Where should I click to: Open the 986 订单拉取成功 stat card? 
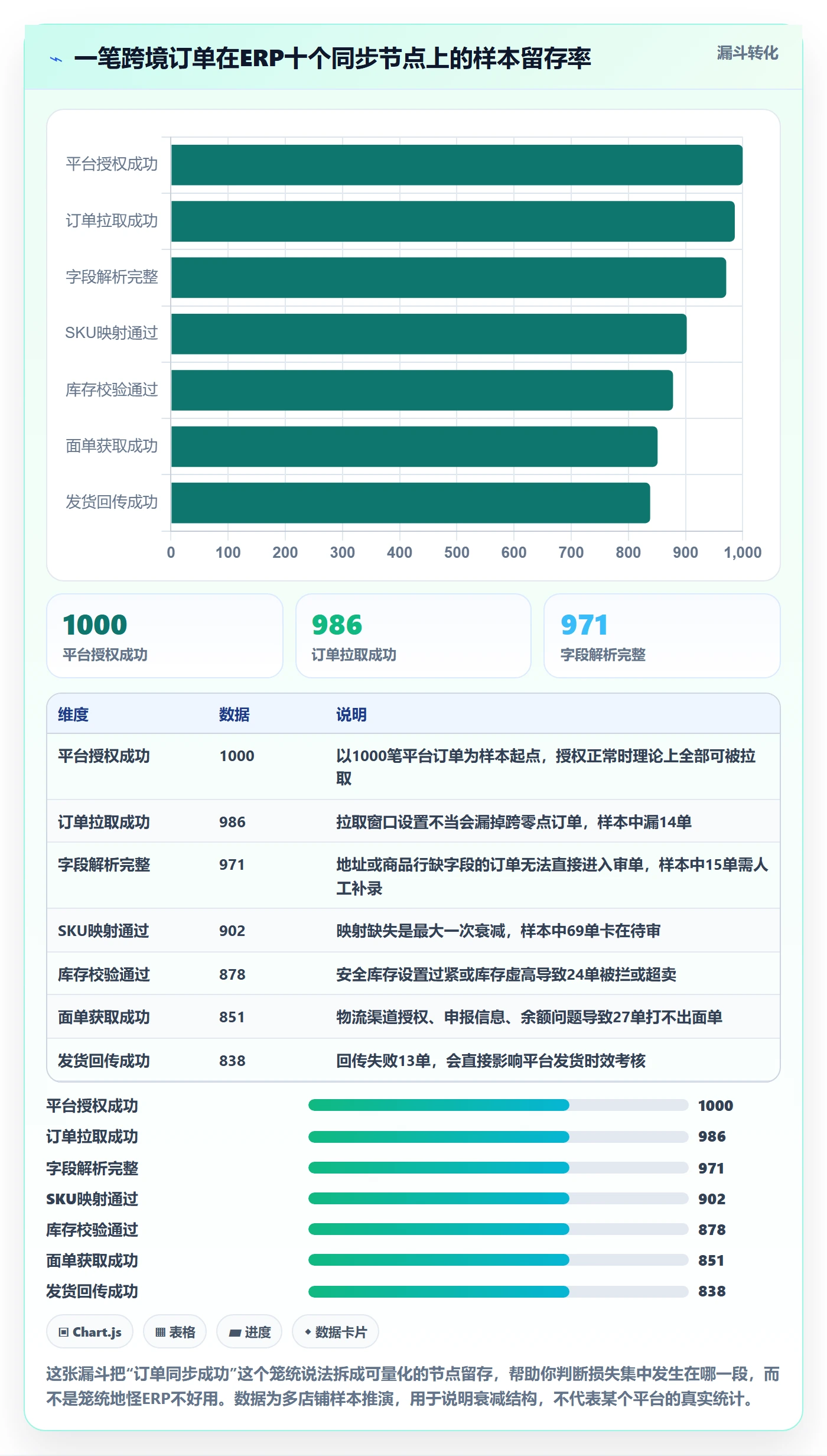pyautogui.click(x=413, y=636)
